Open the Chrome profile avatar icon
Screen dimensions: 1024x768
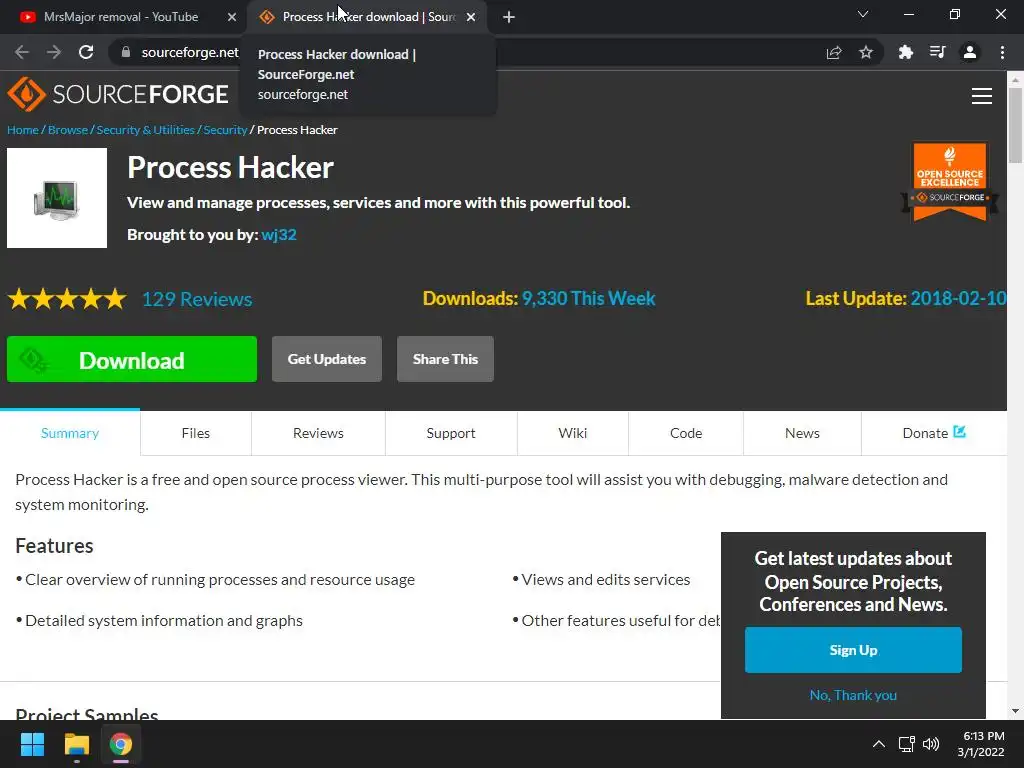click(970, 52)
